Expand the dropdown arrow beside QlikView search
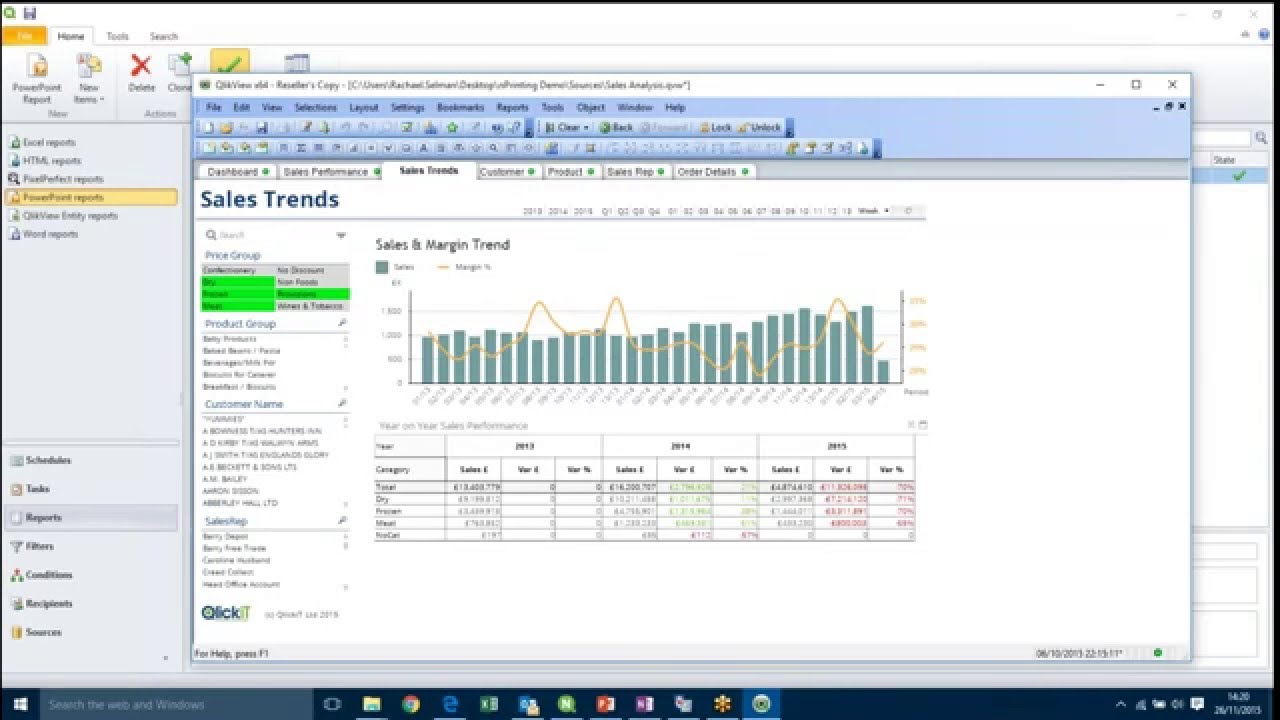The height and width of the screenshot is (720, 1280). pyautogui.click(x=341, y=236)
